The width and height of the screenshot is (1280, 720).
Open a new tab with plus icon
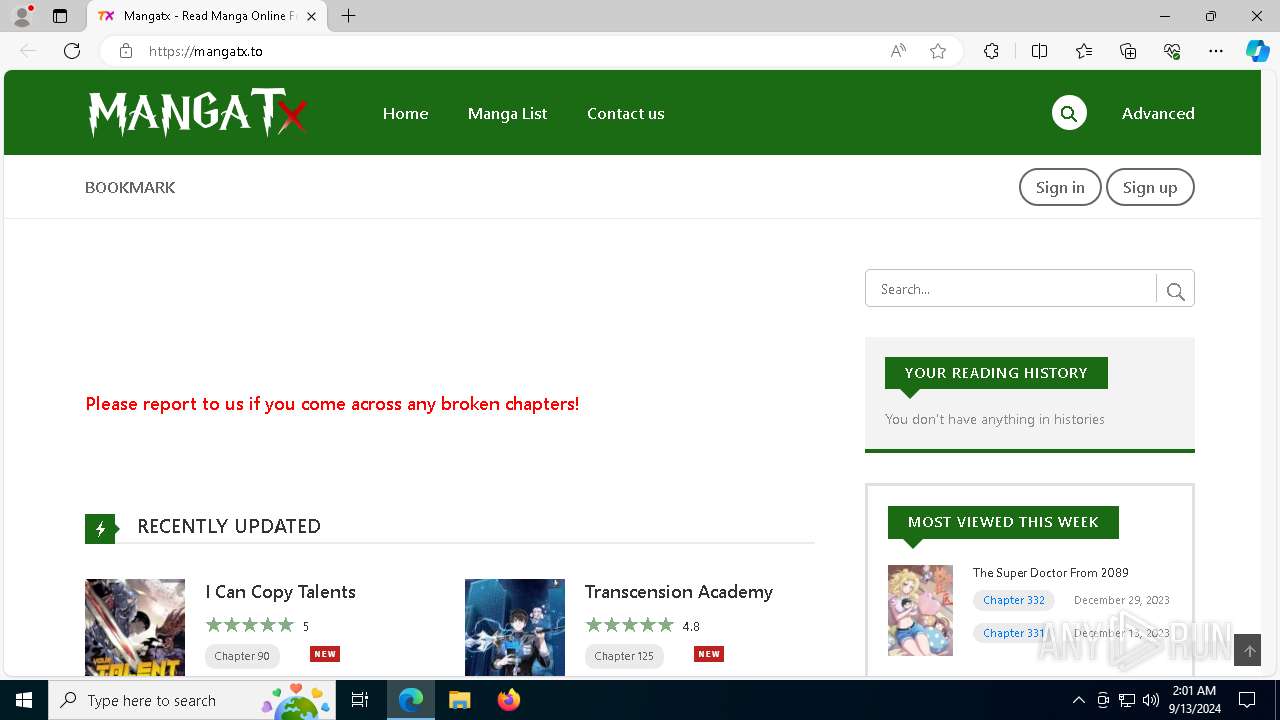click(348, 16)
